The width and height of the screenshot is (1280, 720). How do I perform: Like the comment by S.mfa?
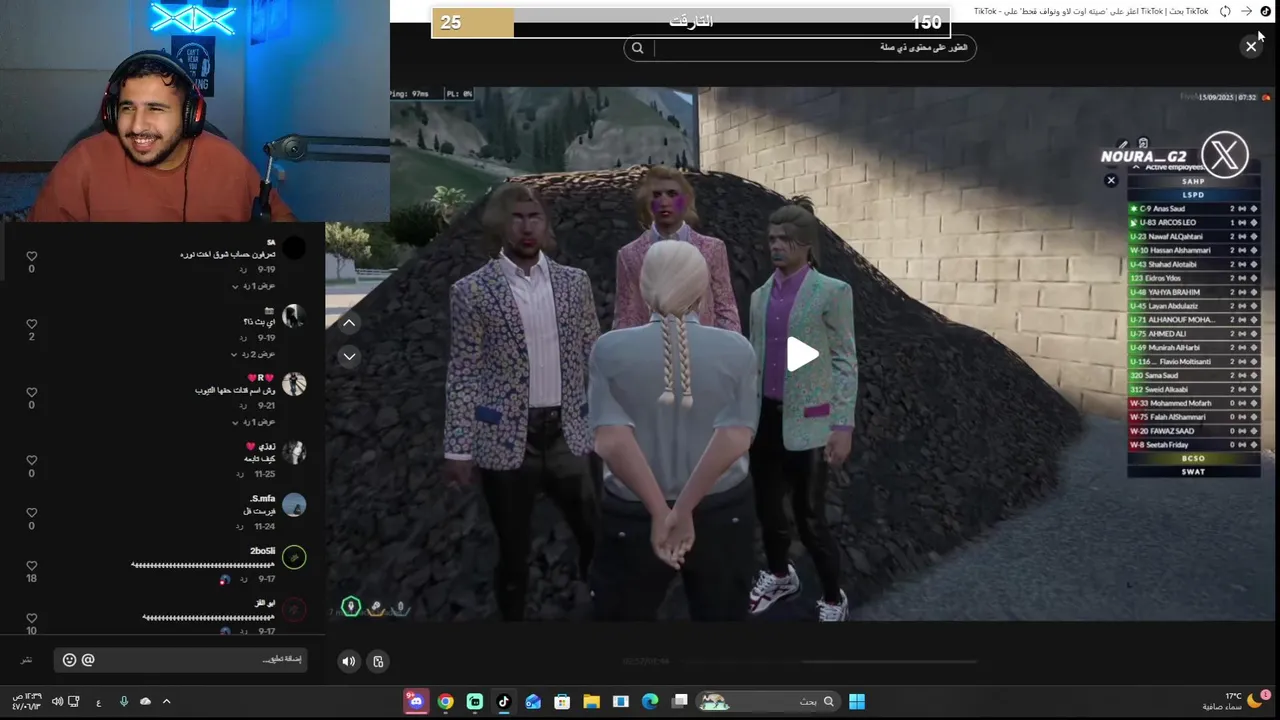[31, 513]
